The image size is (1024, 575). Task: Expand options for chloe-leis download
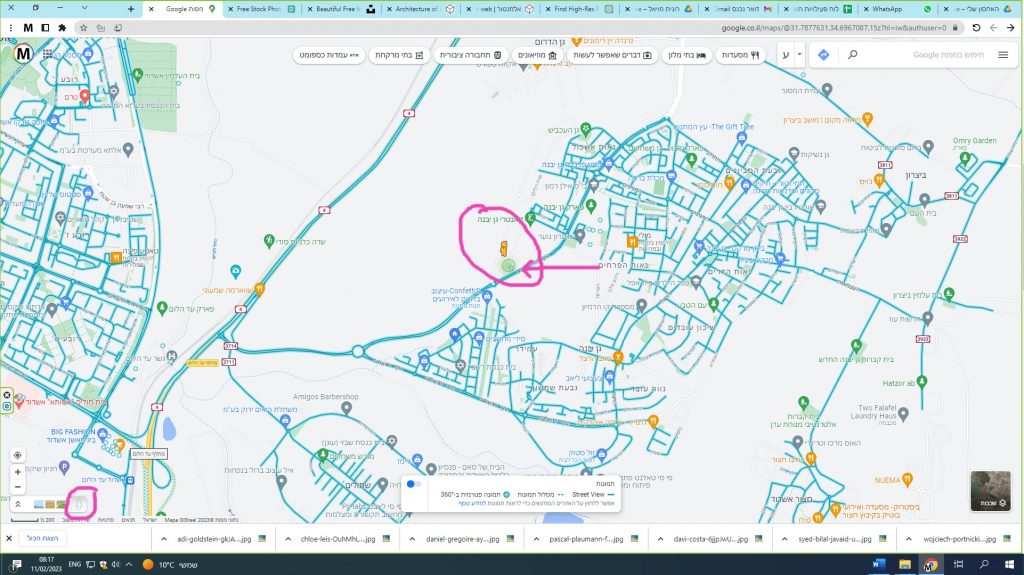[288, 539]
